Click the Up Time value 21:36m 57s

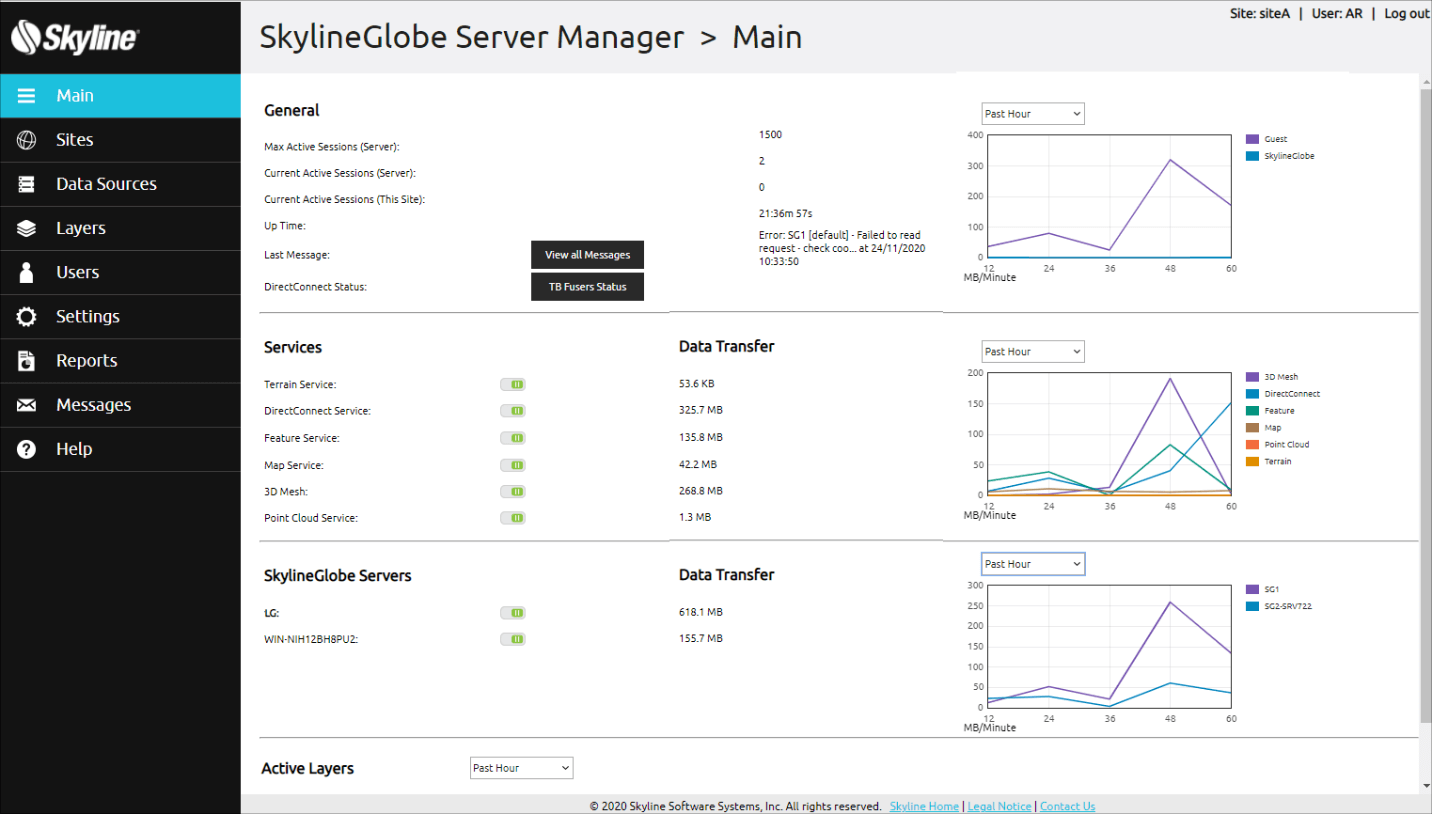pos(786,213)
